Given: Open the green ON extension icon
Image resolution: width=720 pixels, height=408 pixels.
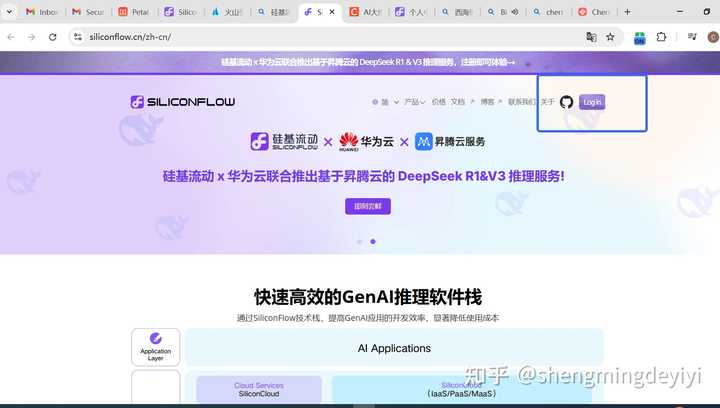Looking at the screenshot, I should 639,38.
